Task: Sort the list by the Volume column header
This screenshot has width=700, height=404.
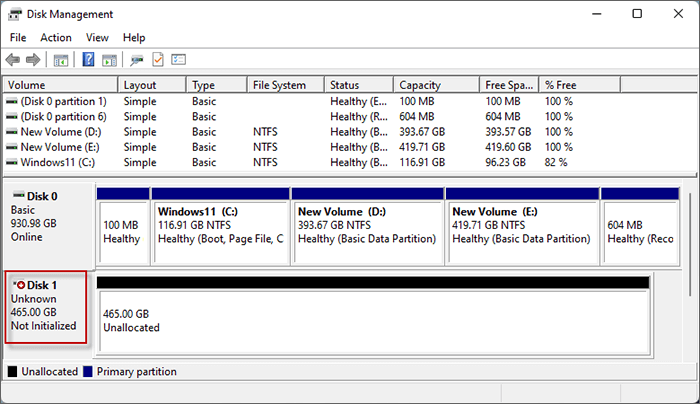Action: pyautogui.click(x=60, y=85)
